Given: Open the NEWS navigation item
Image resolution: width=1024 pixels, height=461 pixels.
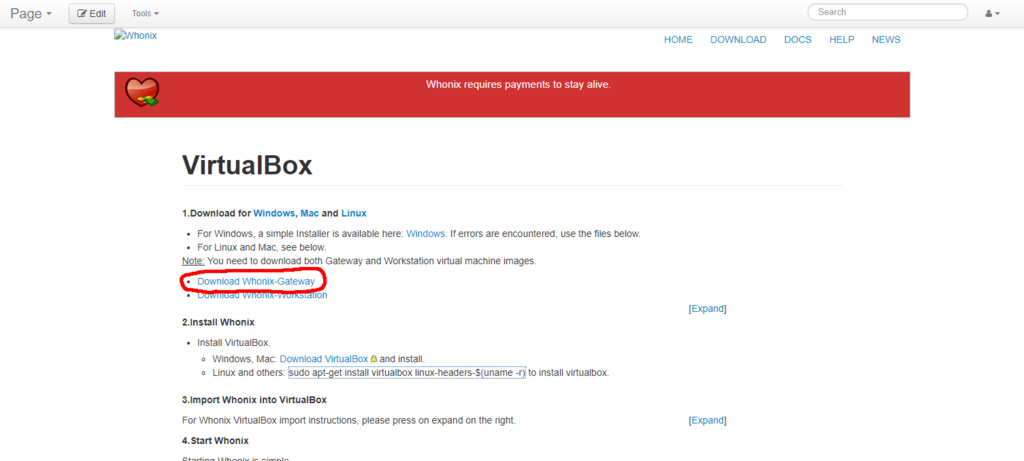Looking at the screenshot, I should [x=886, y=40].
